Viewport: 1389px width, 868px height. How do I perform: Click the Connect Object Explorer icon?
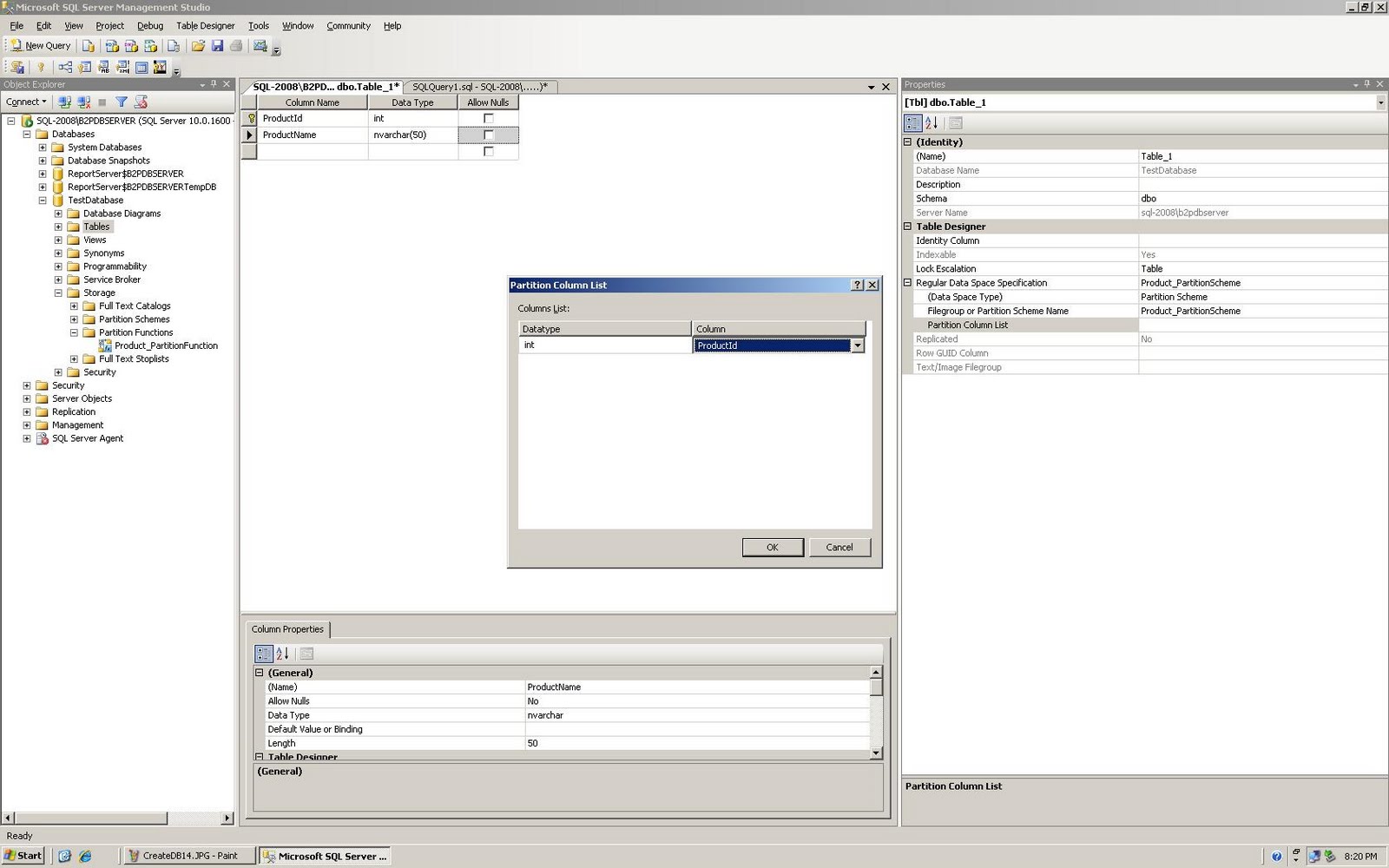[x=65, y=102]
